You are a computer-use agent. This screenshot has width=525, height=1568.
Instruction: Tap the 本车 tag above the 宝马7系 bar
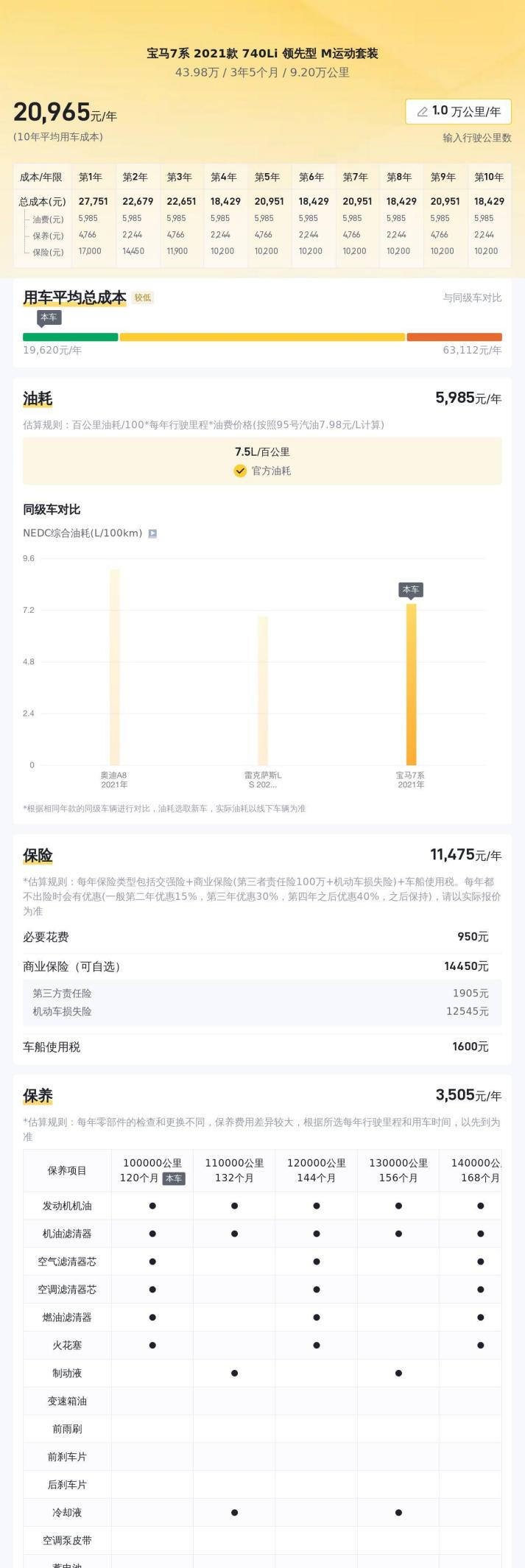(x=411, y=589)
